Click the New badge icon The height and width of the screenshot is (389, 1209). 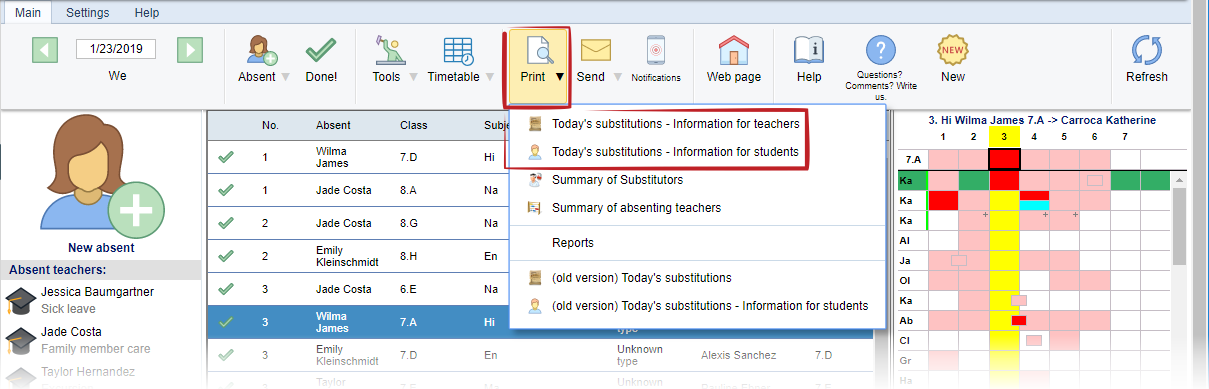coord(952,50)
